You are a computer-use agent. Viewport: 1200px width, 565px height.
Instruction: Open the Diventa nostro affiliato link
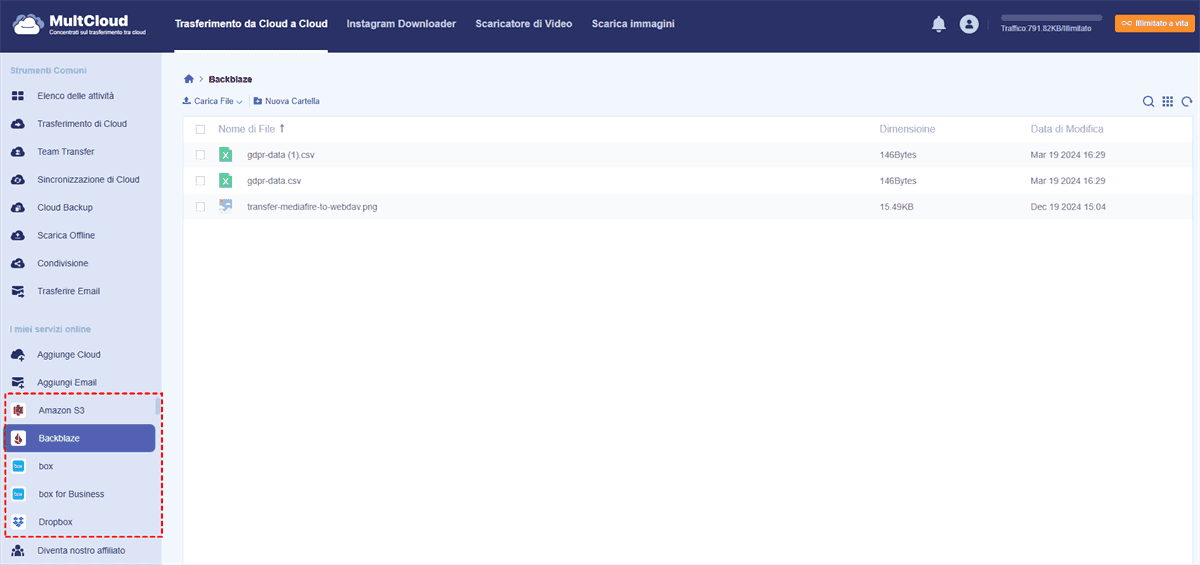[81, 551]
